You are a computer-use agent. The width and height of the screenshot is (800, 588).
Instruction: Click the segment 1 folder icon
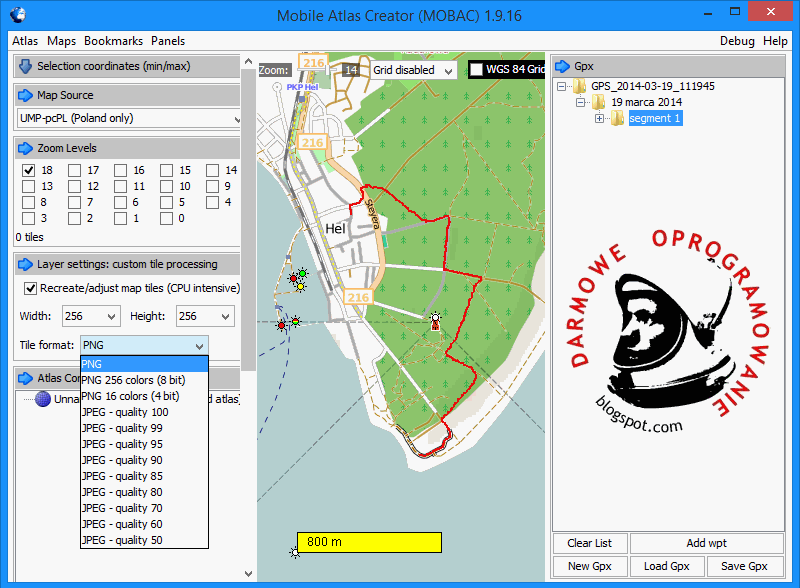coord(617,118)
